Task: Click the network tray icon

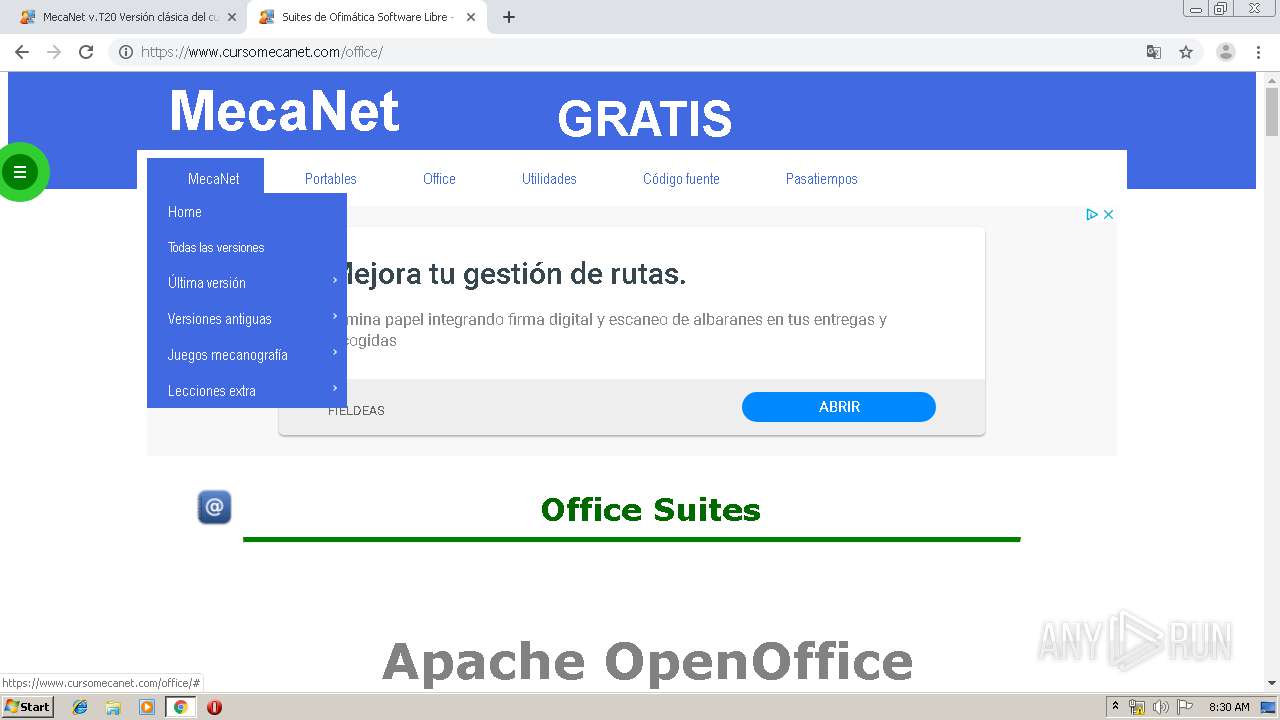Action: click(1137, 707)
